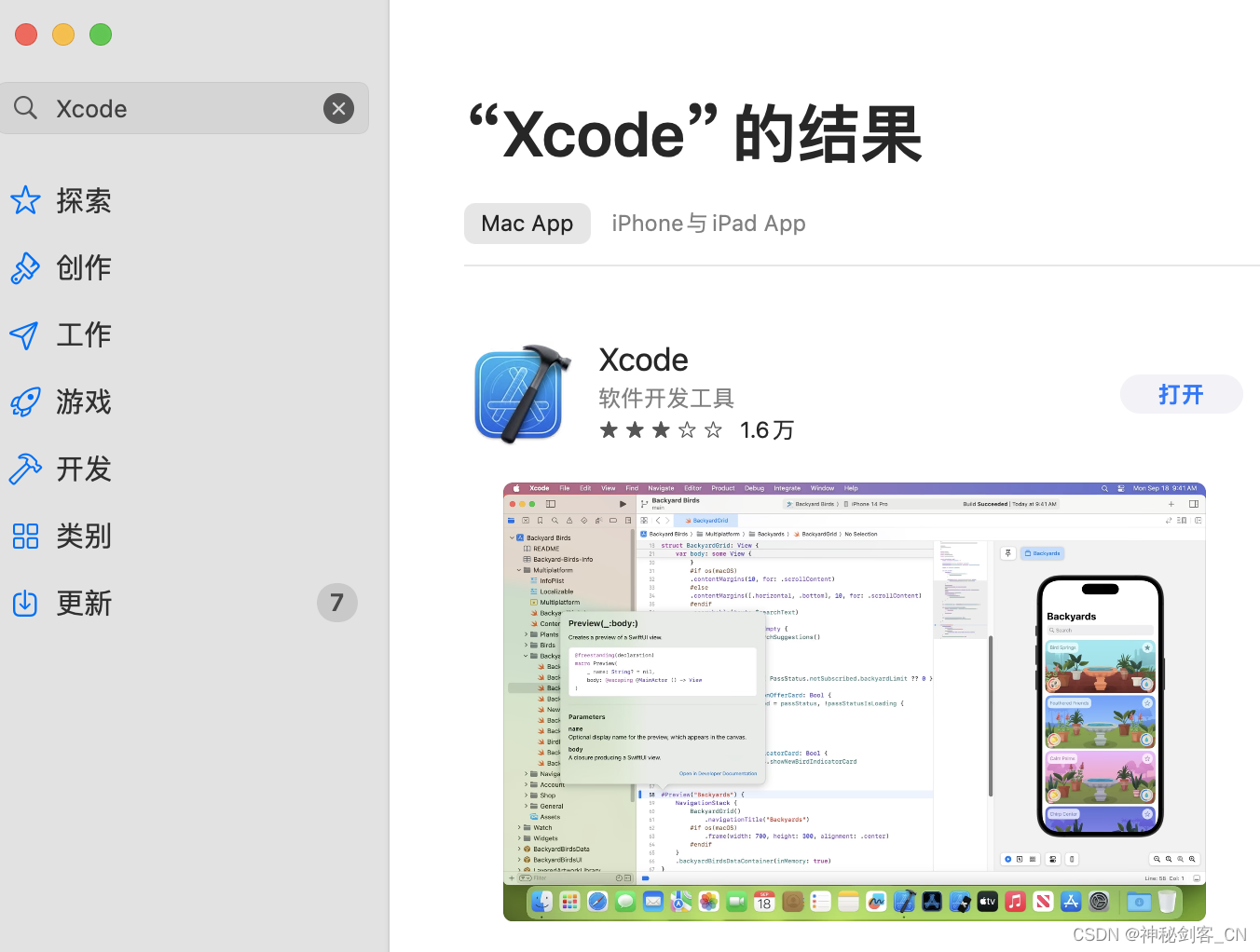
Task: Open the 创作 (Create) brush section
Action: (62, 267)
